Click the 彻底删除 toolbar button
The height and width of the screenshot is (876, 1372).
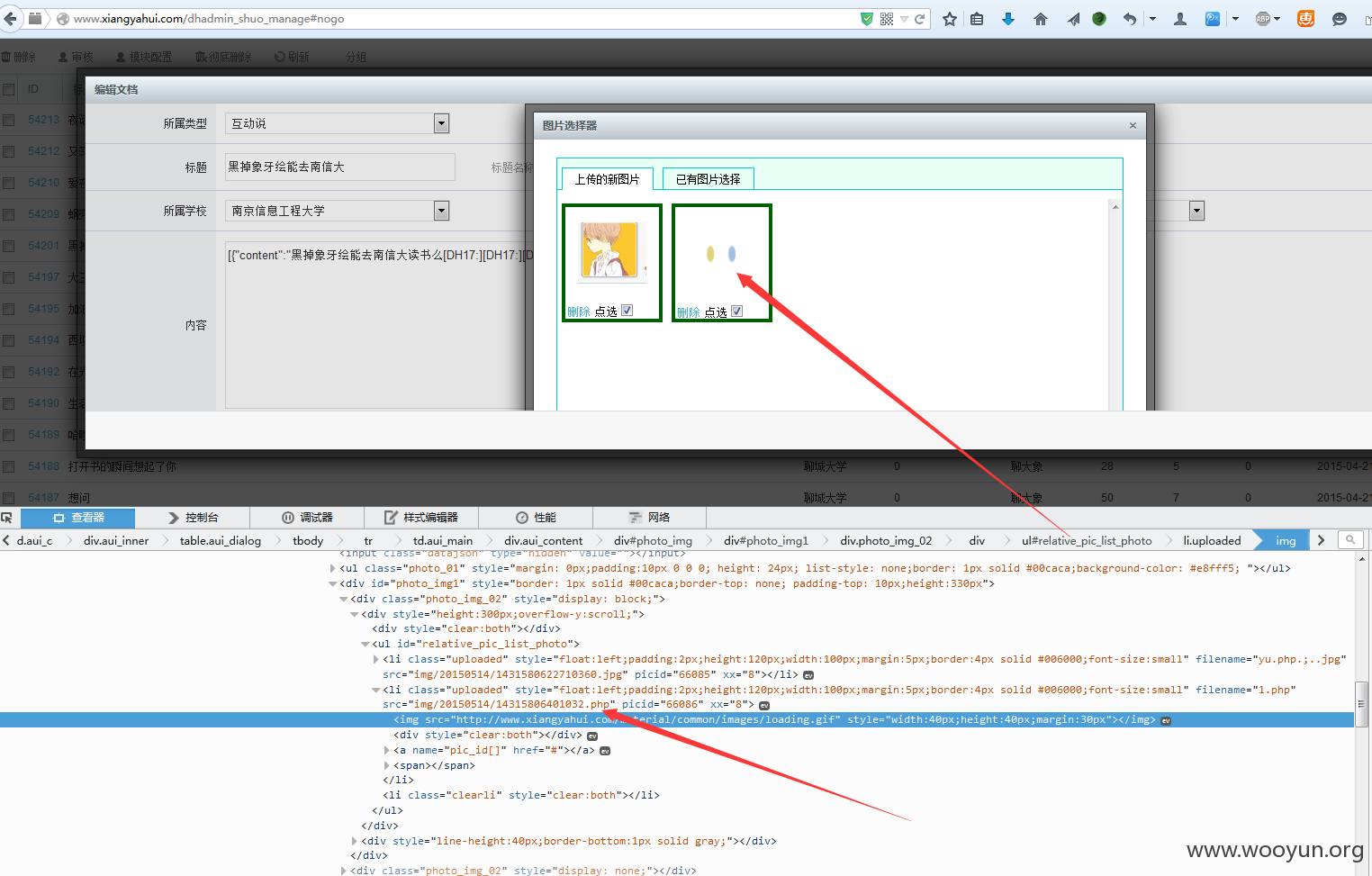pyautogui.click(x=223, y=57)
